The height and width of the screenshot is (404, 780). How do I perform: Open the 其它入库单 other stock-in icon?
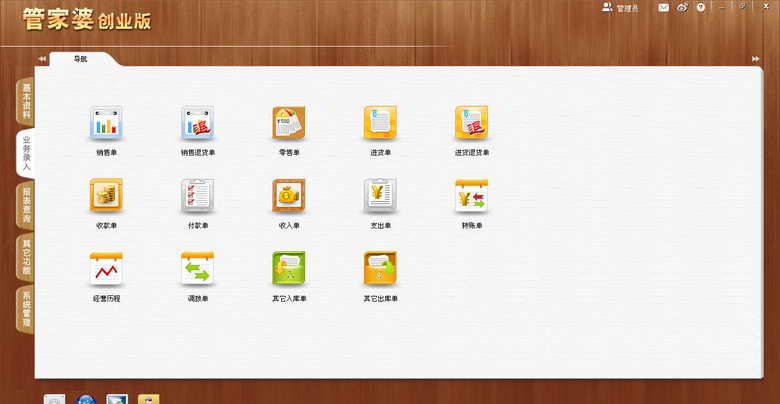pyautogui.click(x=288, y=269)
